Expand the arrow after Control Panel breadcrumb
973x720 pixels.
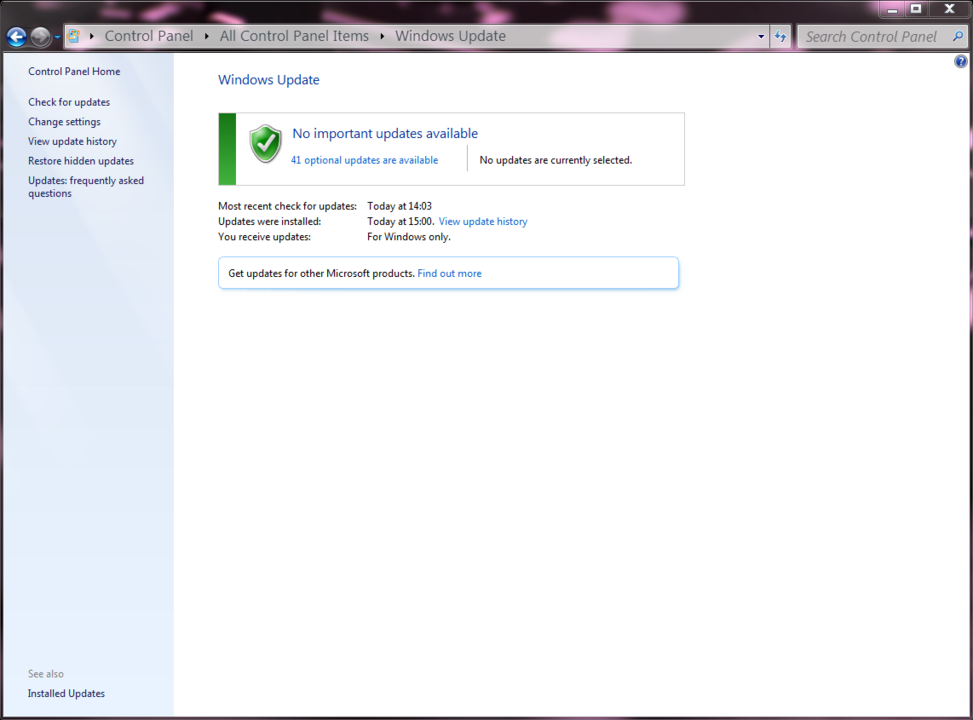207,37
